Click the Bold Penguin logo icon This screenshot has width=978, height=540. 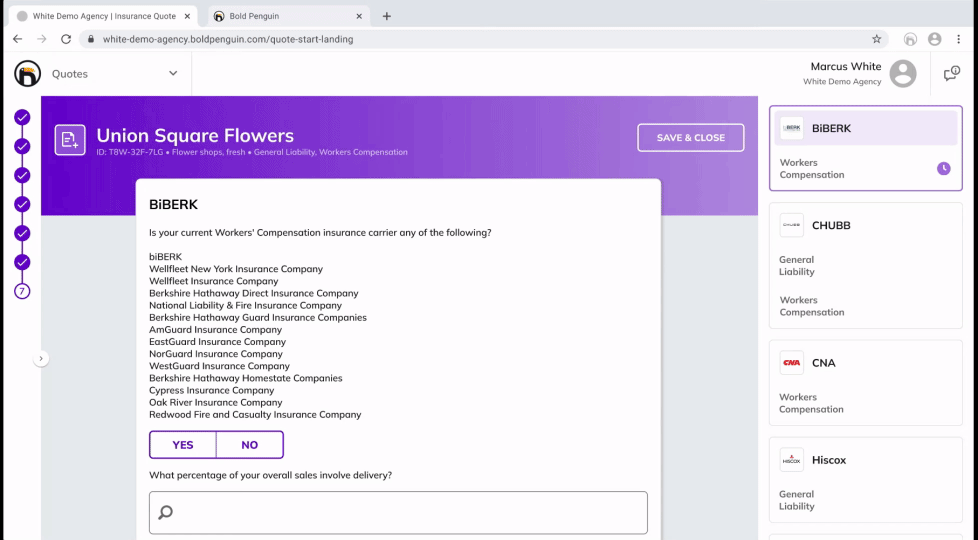point(27,74)
